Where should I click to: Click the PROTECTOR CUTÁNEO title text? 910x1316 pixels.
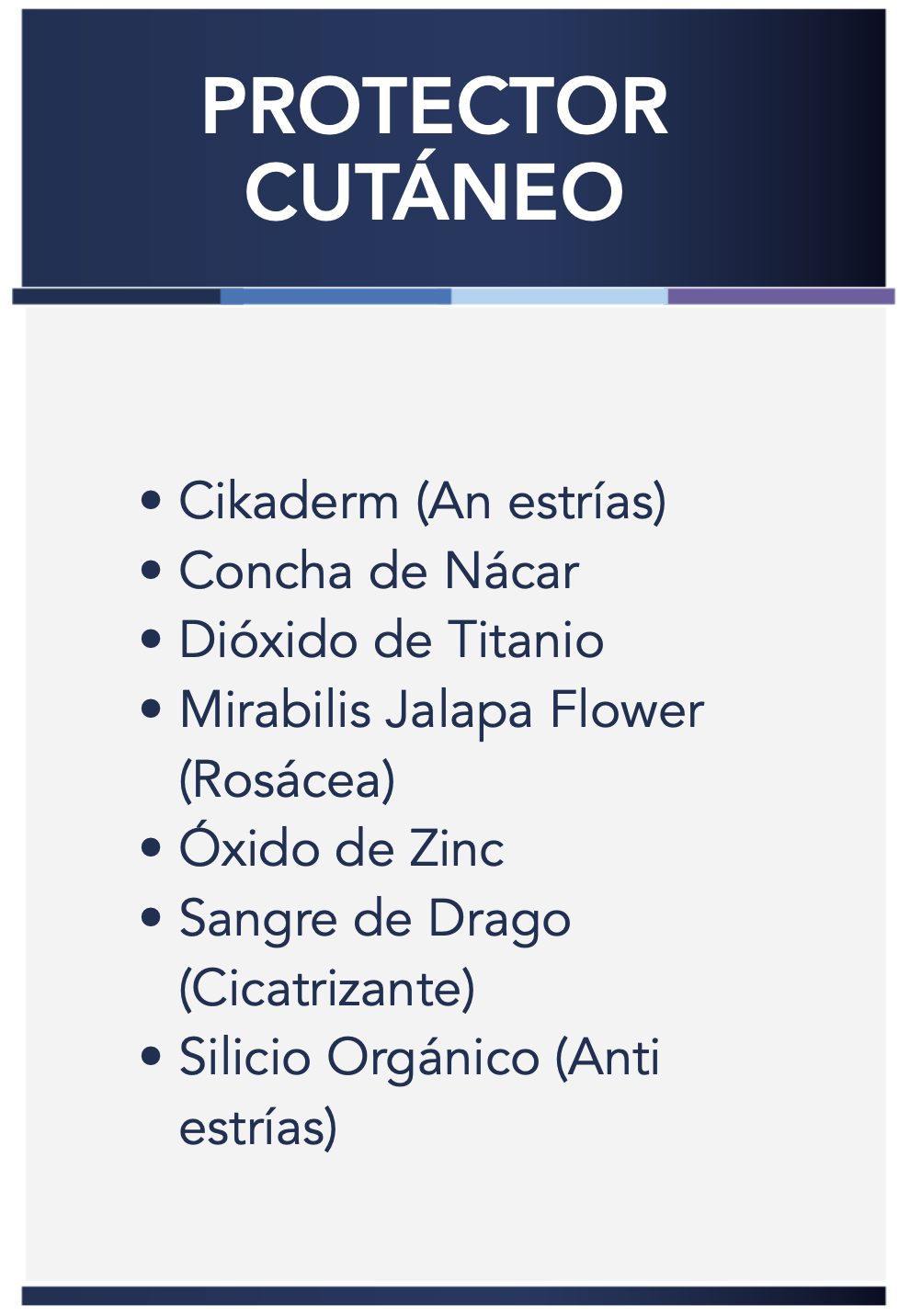click(435, 149)
